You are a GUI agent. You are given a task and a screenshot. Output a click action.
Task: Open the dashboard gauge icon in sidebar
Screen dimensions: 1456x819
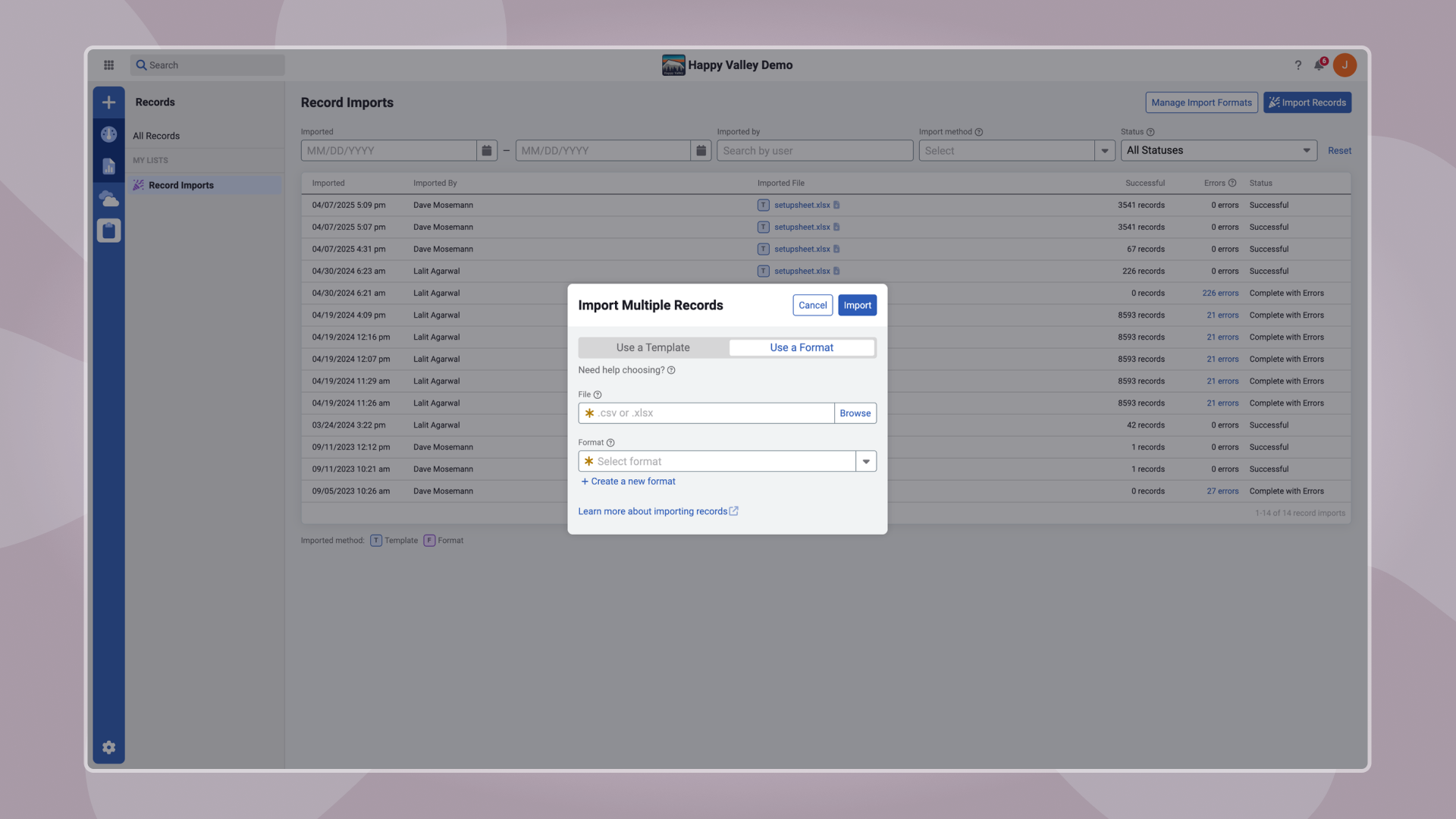[108, 134]
